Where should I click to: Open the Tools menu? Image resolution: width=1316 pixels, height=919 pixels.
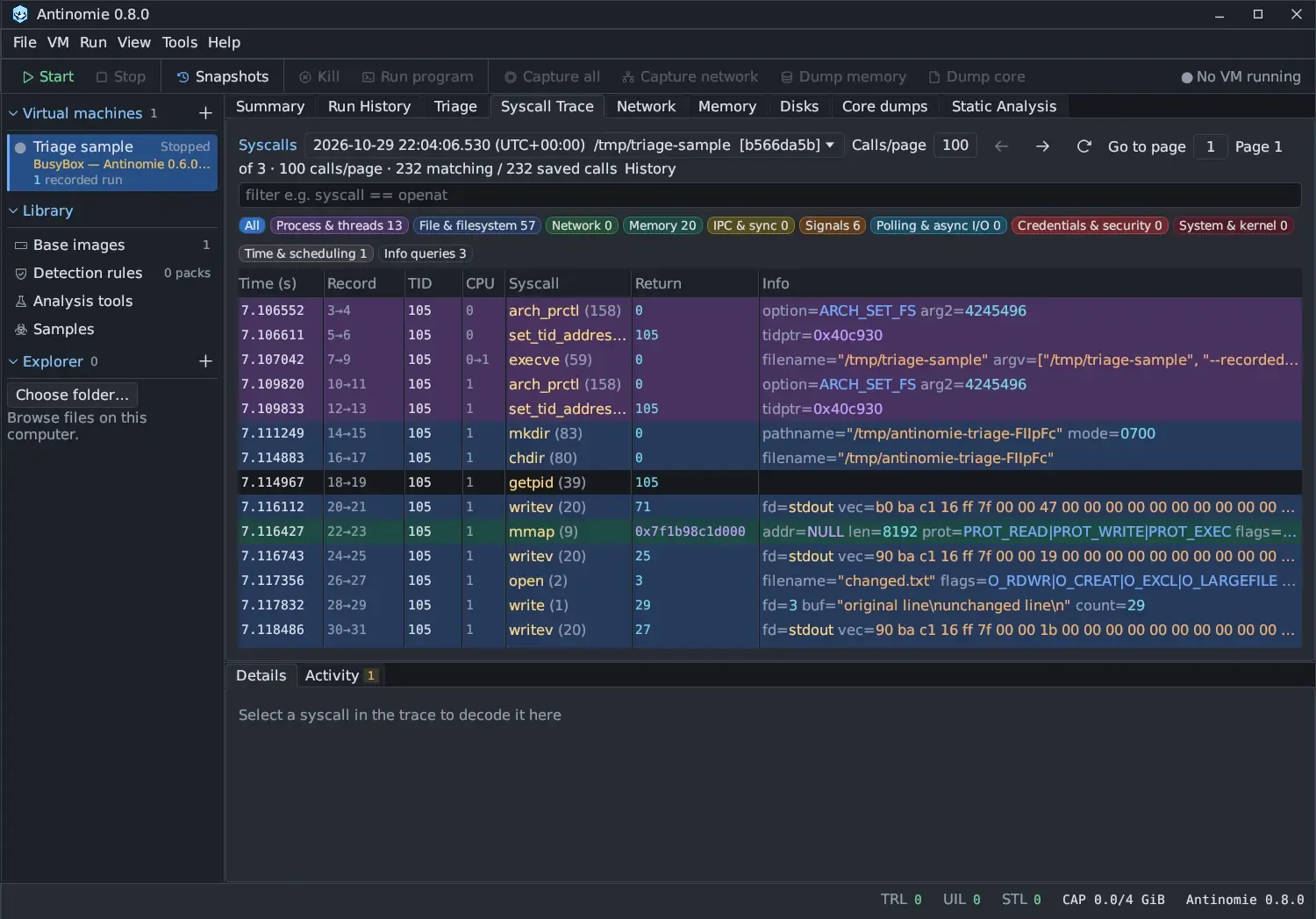click(180, 42)
